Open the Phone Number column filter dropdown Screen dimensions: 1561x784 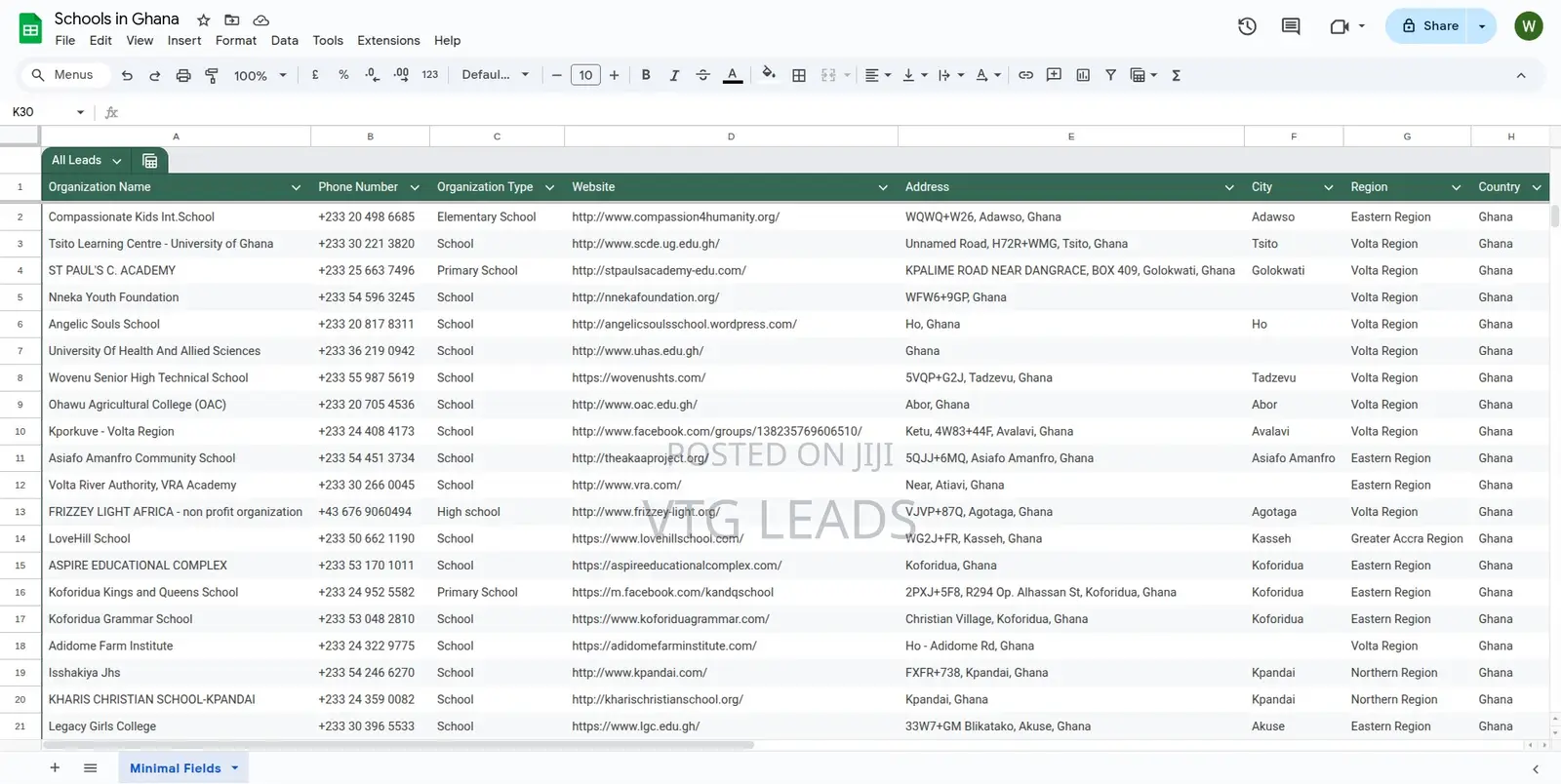[415, 187]
